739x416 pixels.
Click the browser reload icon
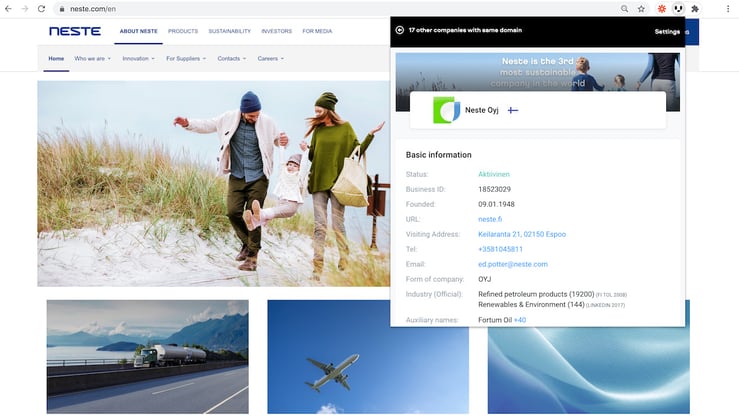pyautogui.click(x=40, y=8)
